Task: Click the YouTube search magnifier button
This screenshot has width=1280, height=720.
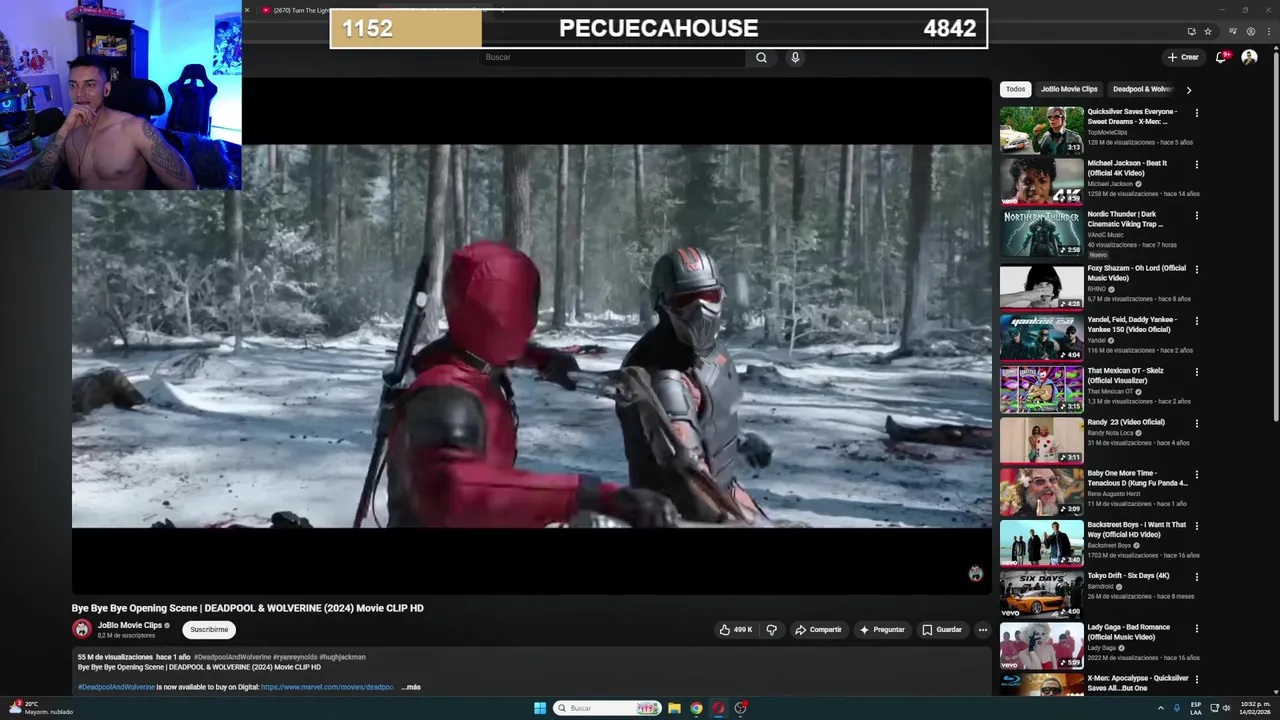Action: [761, 57]
